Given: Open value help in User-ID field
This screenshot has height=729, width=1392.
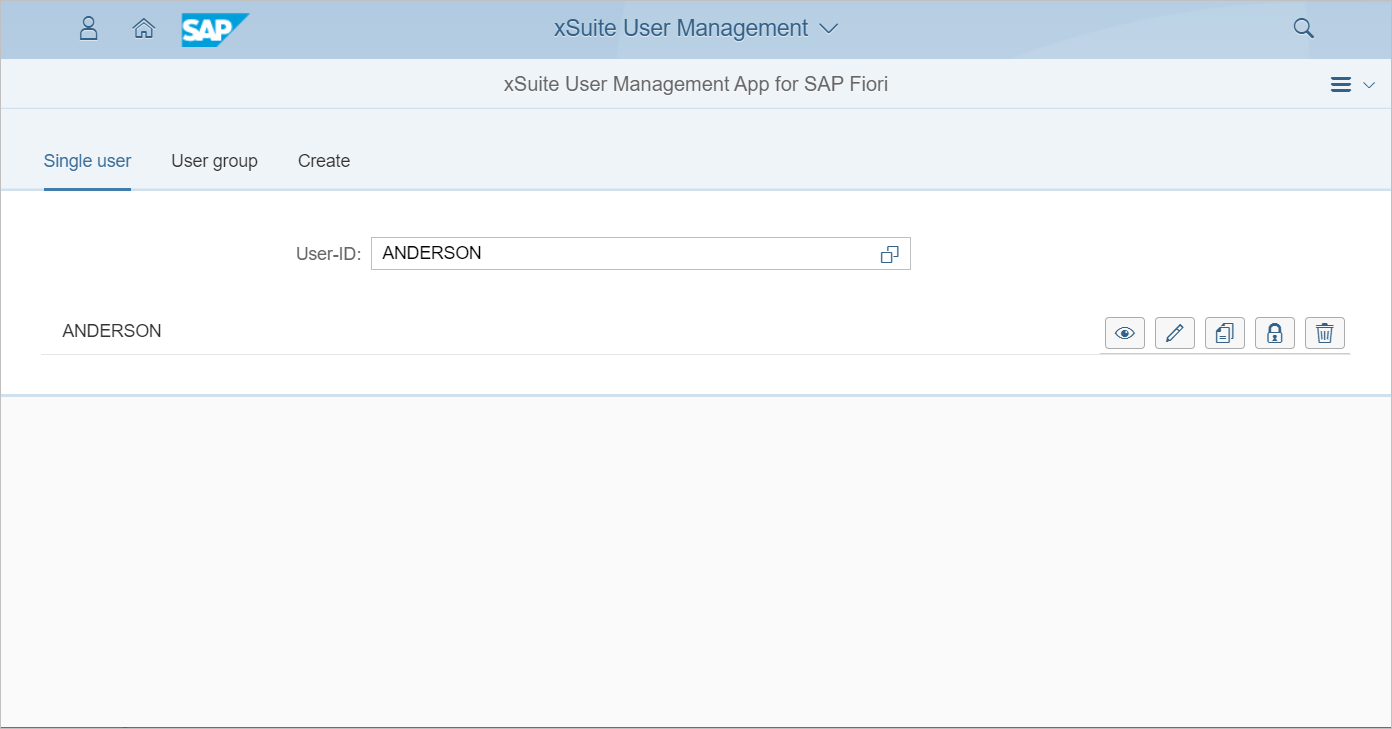Looking at the screenshot, I should 889,254.
